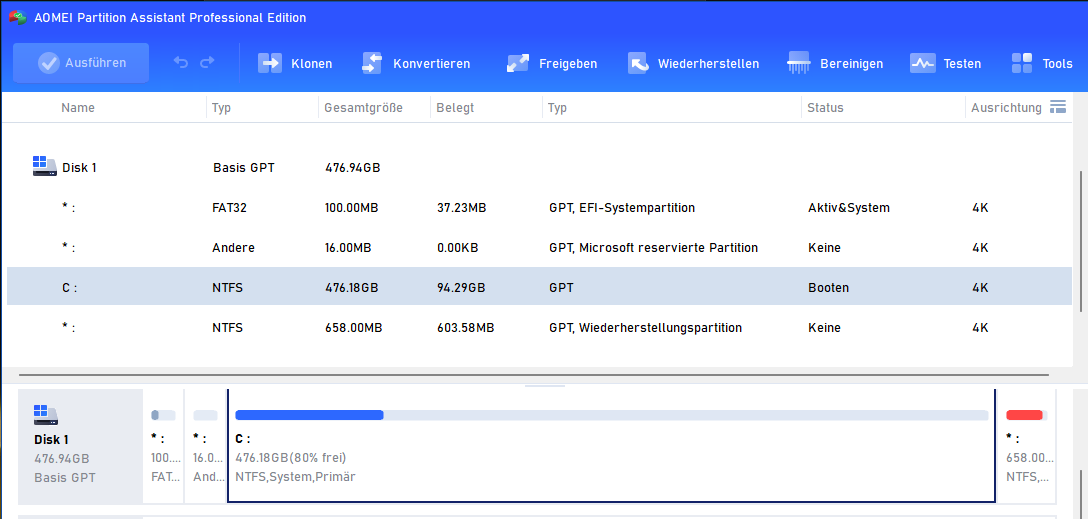Screen dimensions: 1088x519
Task: Click the Disk 1 icon in disk map
Action: pyautogui.click(x=46, y=415)
